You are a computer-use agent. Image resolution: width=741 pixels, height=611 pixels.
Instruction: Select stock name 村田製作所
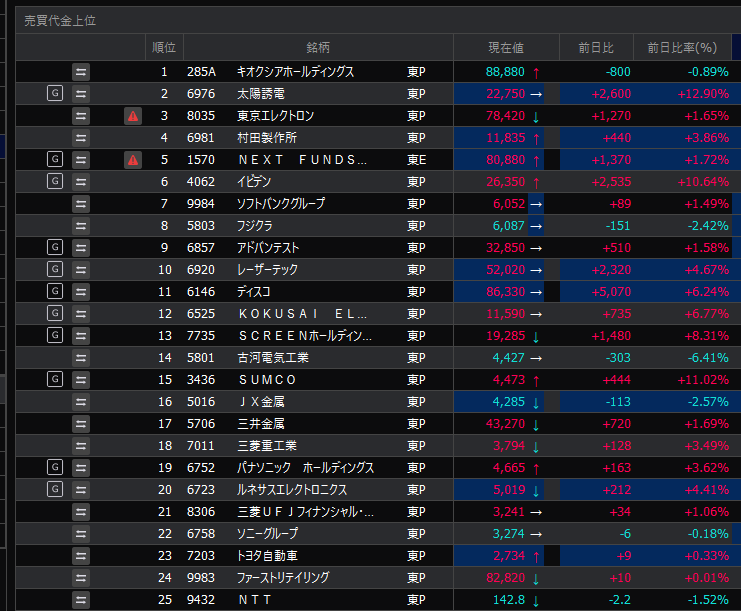point(267,138)
